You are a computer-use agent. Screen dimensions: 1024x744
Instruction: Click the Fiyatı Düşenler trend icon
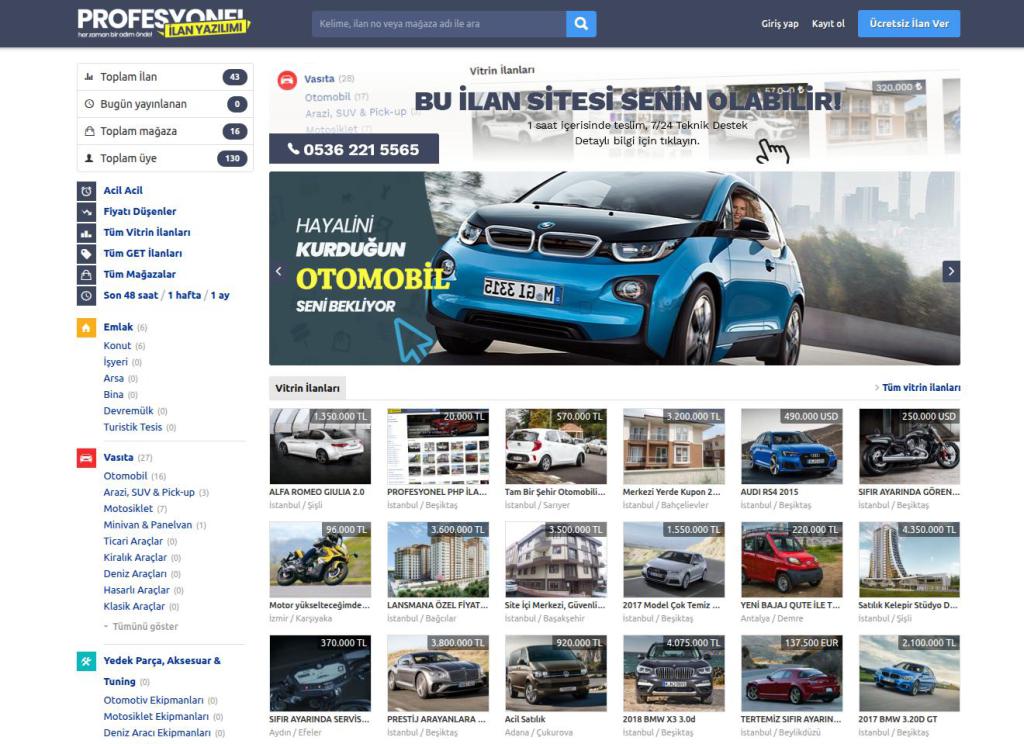[x=86, y=212]
